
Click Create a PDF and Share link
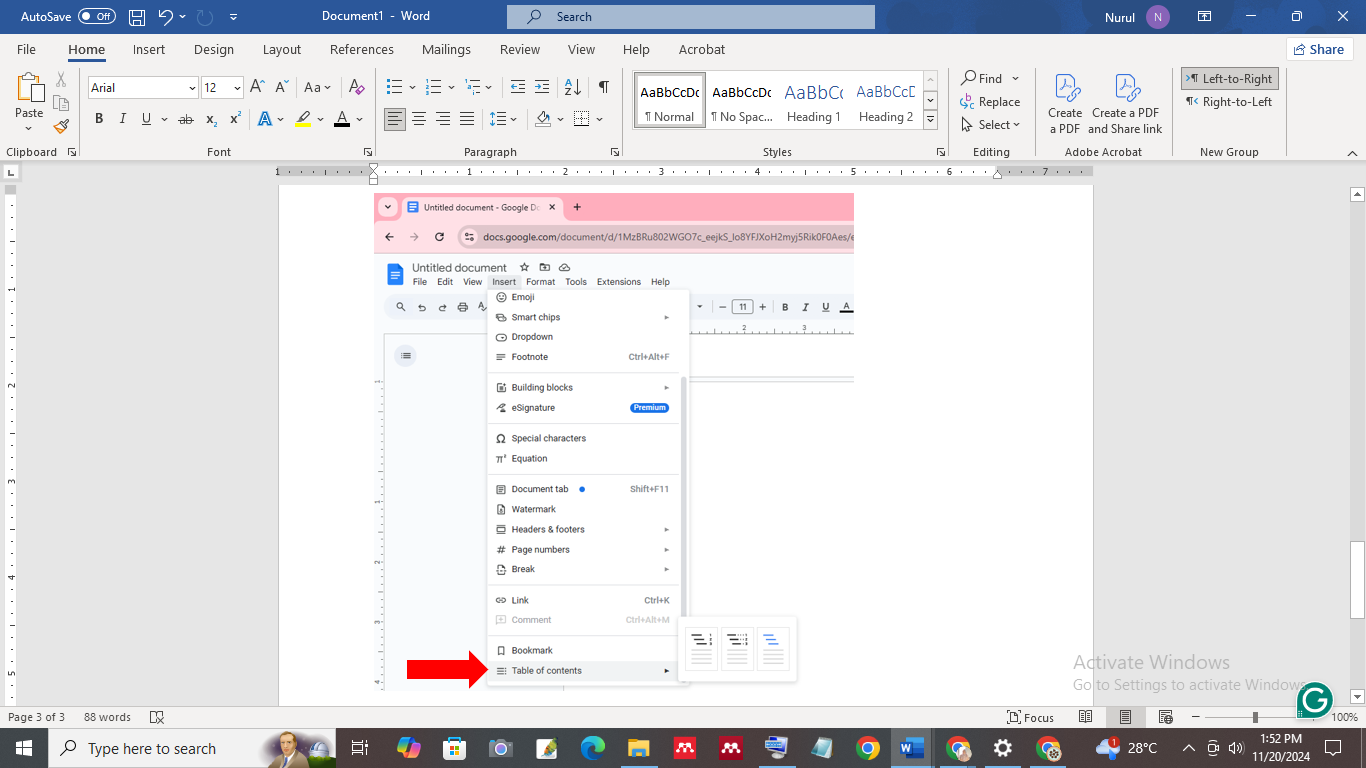[1125, 104]
